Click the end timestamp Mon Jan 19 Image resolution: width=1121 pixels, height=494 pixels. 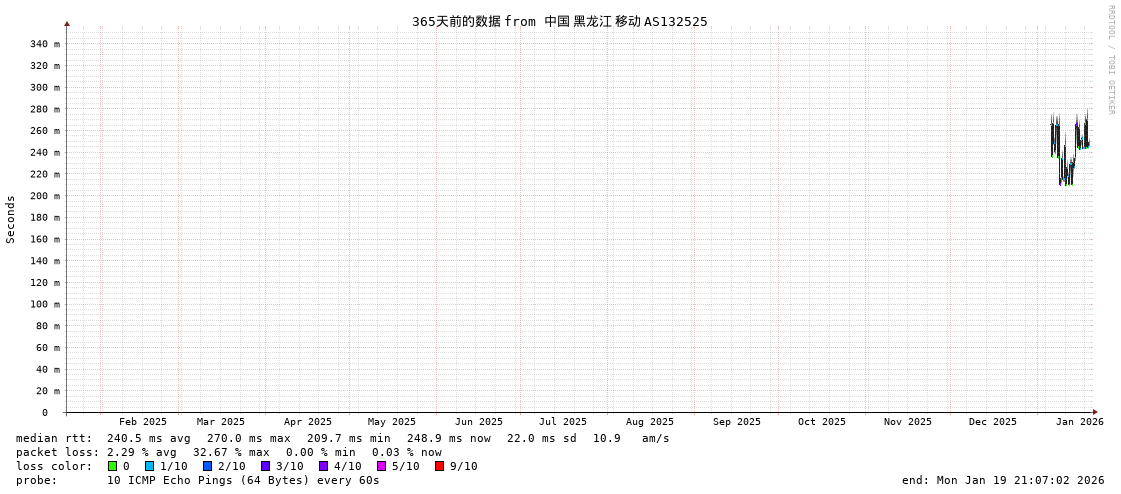pos(1003,480)
